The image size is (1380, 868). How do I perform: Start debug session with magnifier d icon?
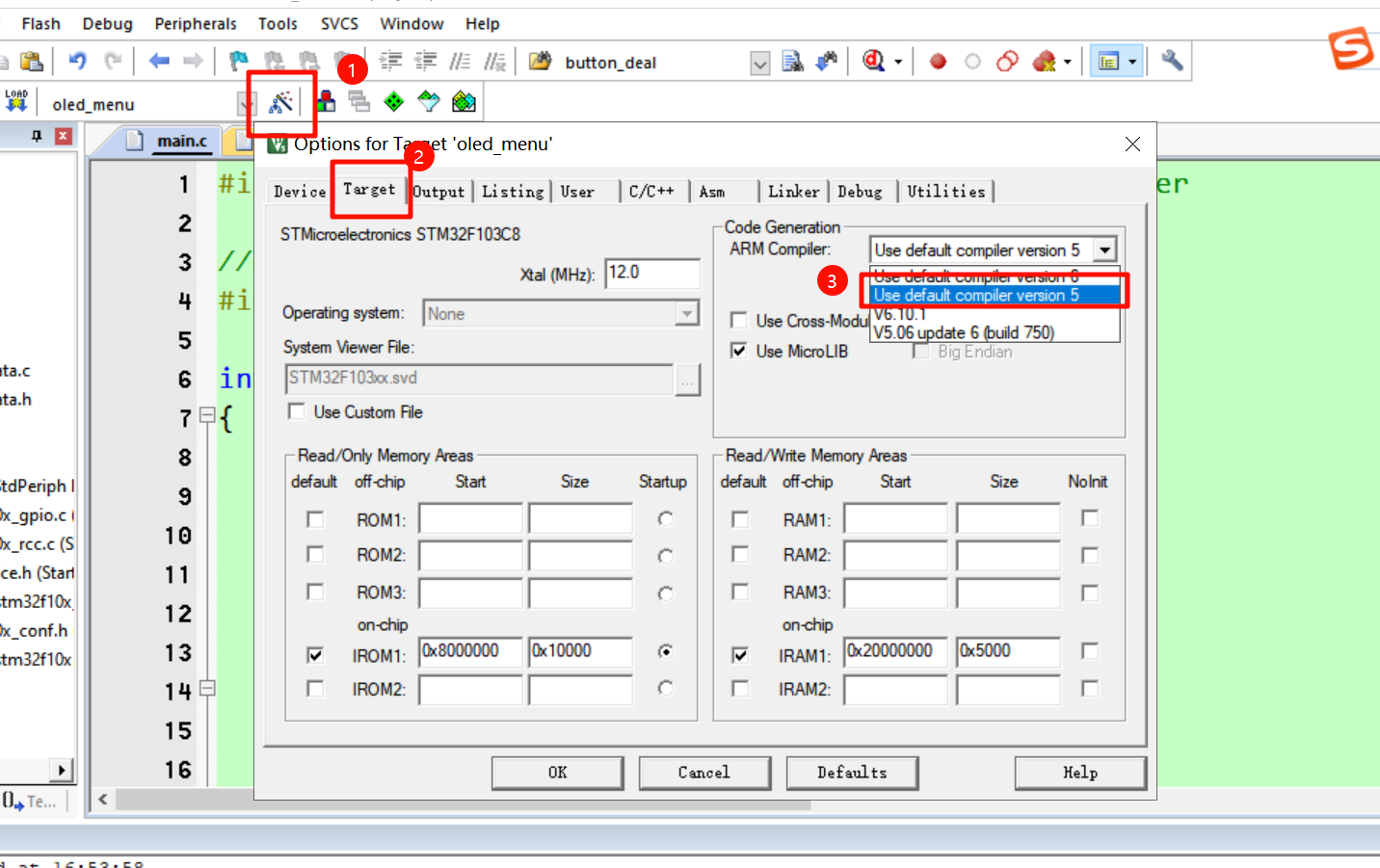[874, 62]
